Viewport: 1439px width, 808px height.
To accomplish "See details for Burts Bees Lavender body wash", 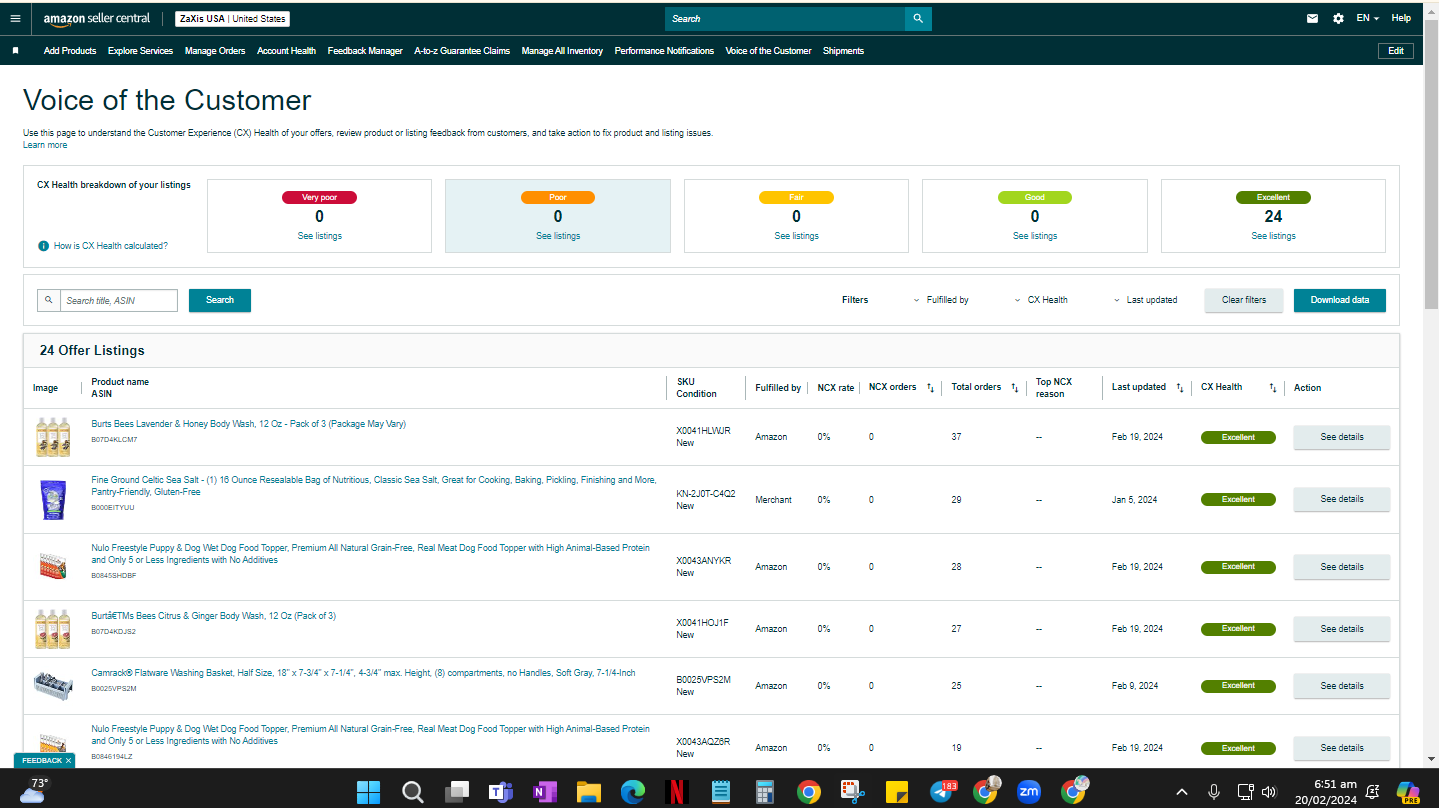I will coord(1342,437).
